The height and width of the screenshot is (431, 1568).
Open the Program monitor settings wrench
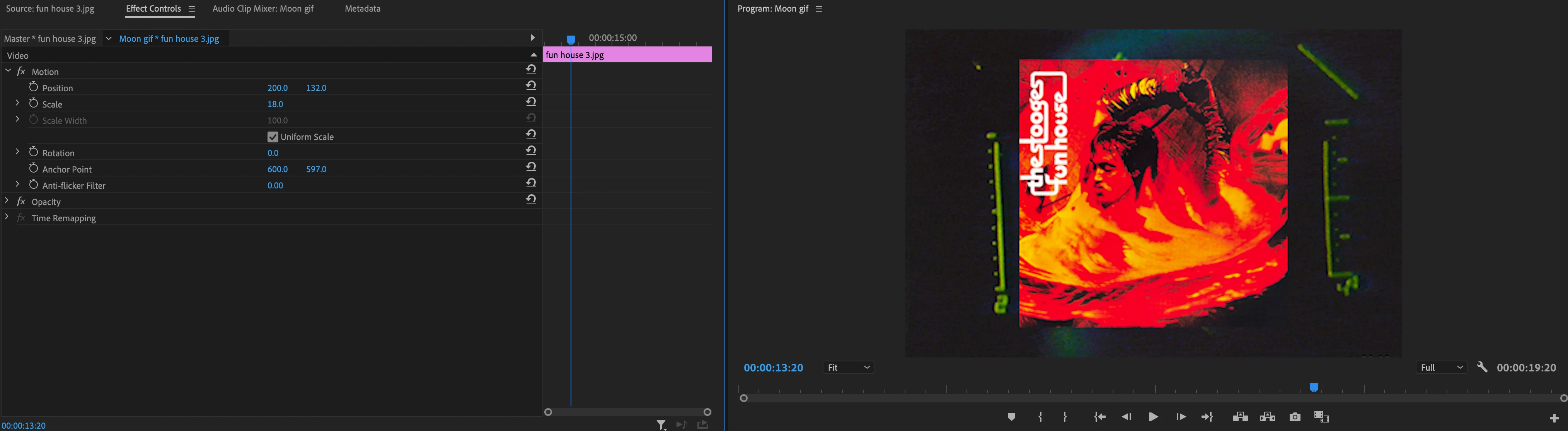coord(1482,367)
